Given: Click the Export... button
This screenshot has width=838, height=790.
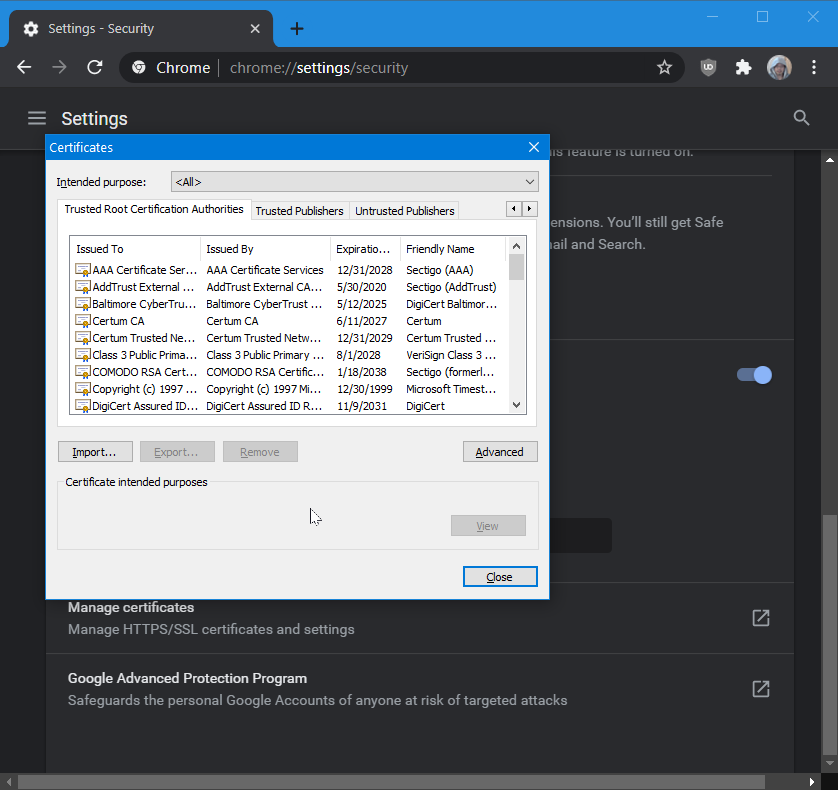Looking at the screenshot, I should 177,452.
